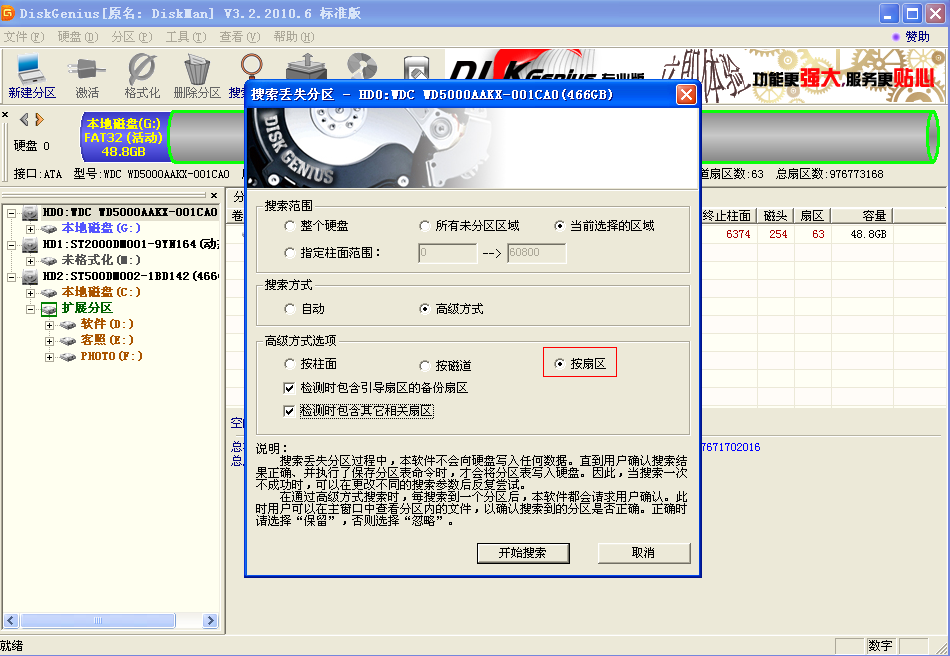The height and width of the screenshot is (656, 950).
Task: Click the 开始搜索 start search button
Action: [x=523, y=553]
